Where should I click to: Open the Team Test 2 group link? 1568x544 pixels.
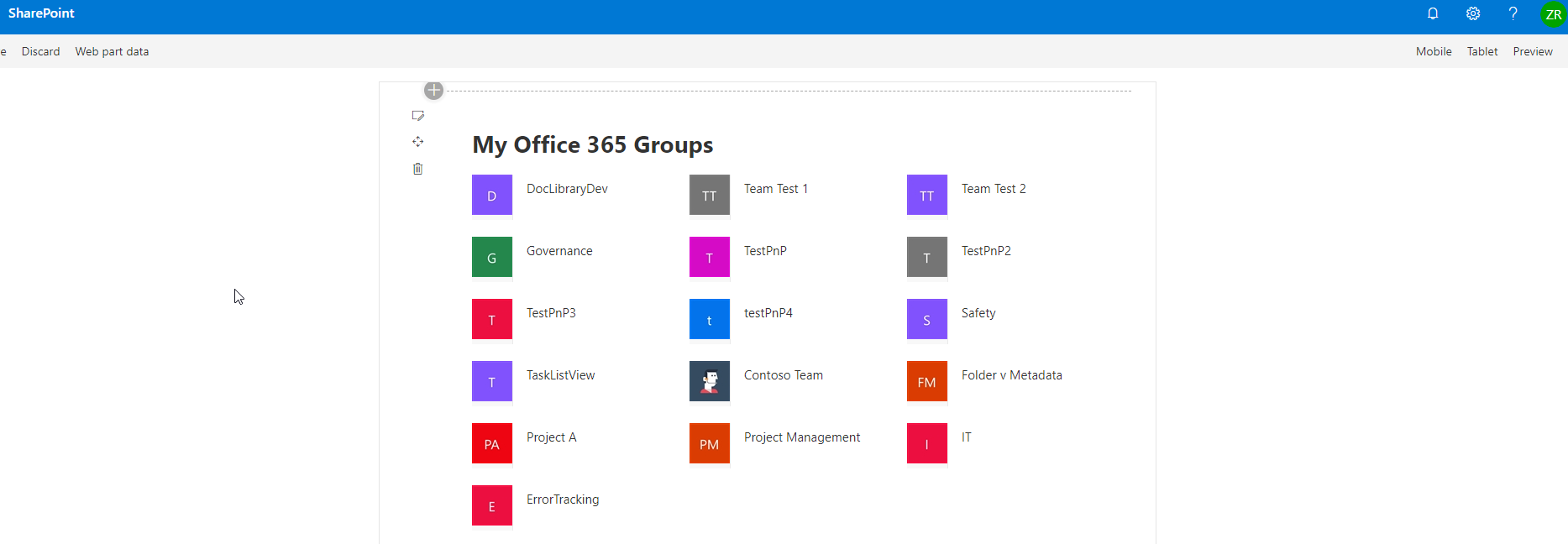(994, 189)
